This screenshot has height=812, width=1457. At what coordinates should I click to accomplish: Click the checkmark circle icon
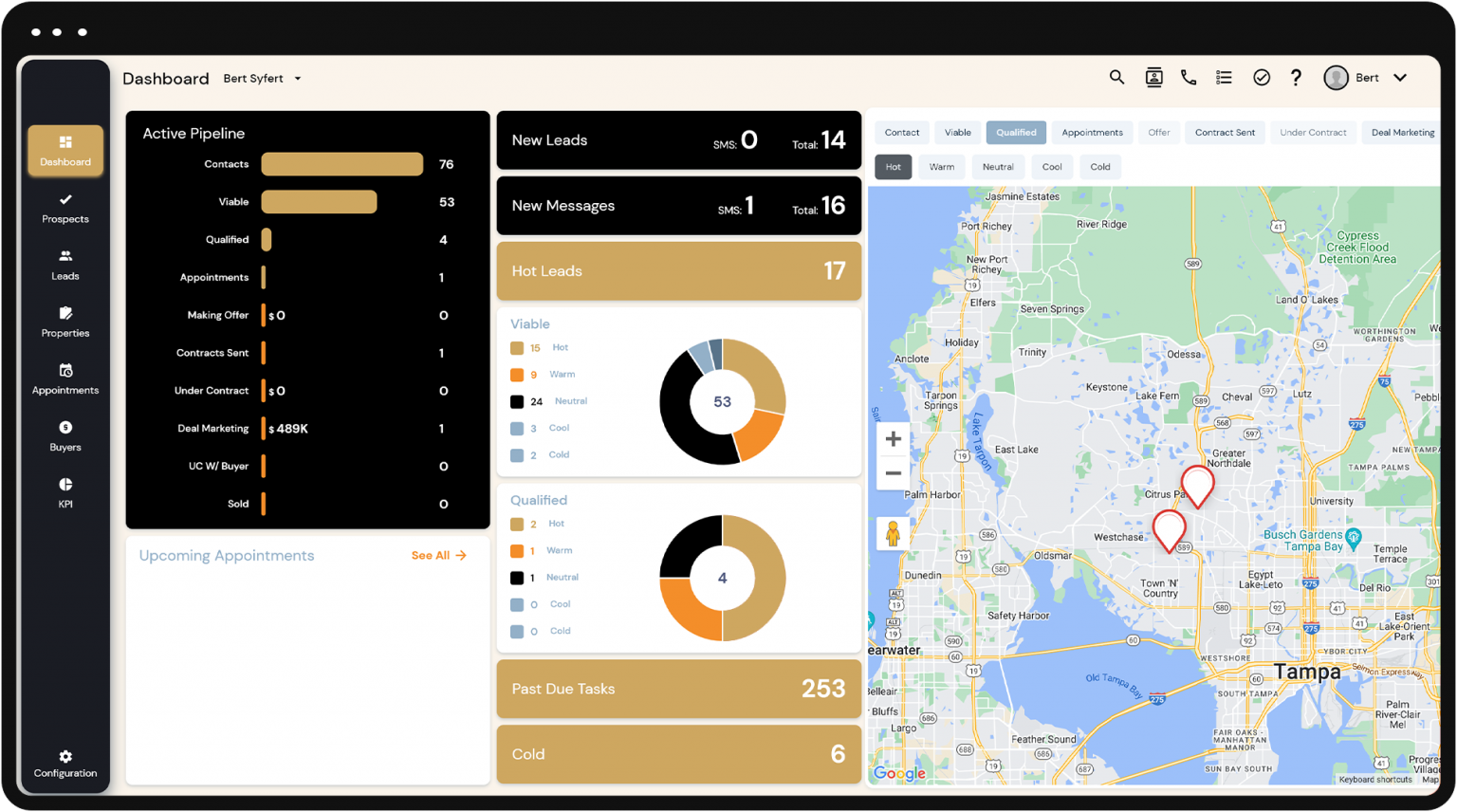tap(1262, 78)
